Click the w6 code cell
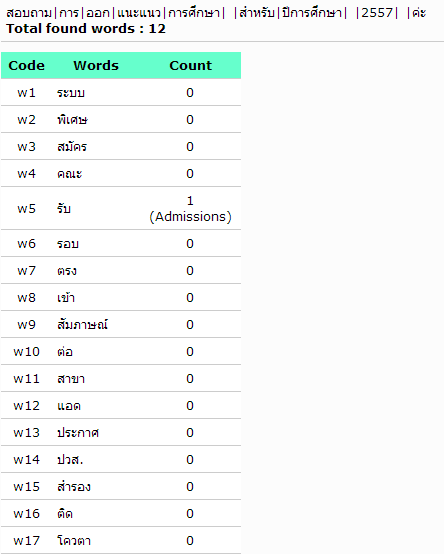The image size is (444, 554). tap(26, 243)
